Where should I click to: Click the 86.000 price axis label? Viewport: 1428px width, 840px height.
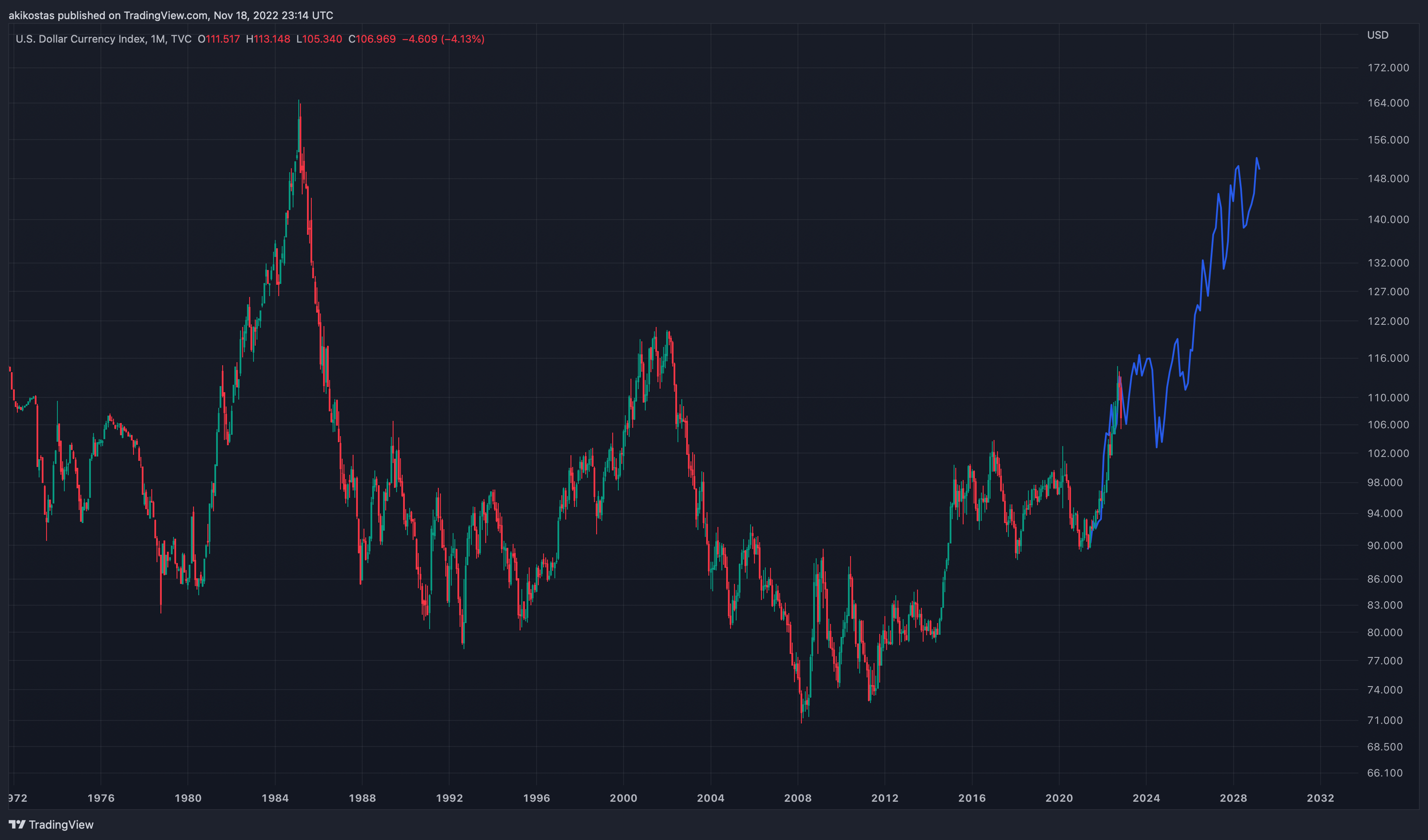[x=1385, y=579]
